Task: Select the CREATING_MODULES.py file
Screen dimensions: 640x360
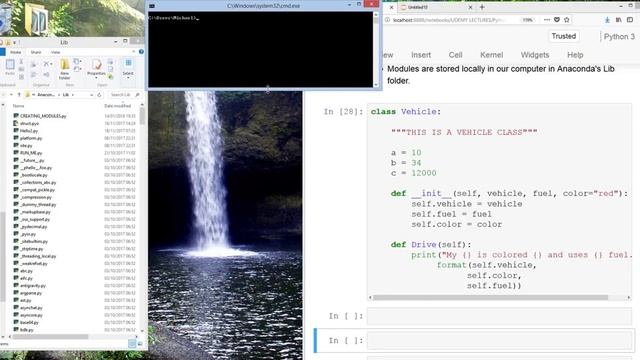Action: 43,116
